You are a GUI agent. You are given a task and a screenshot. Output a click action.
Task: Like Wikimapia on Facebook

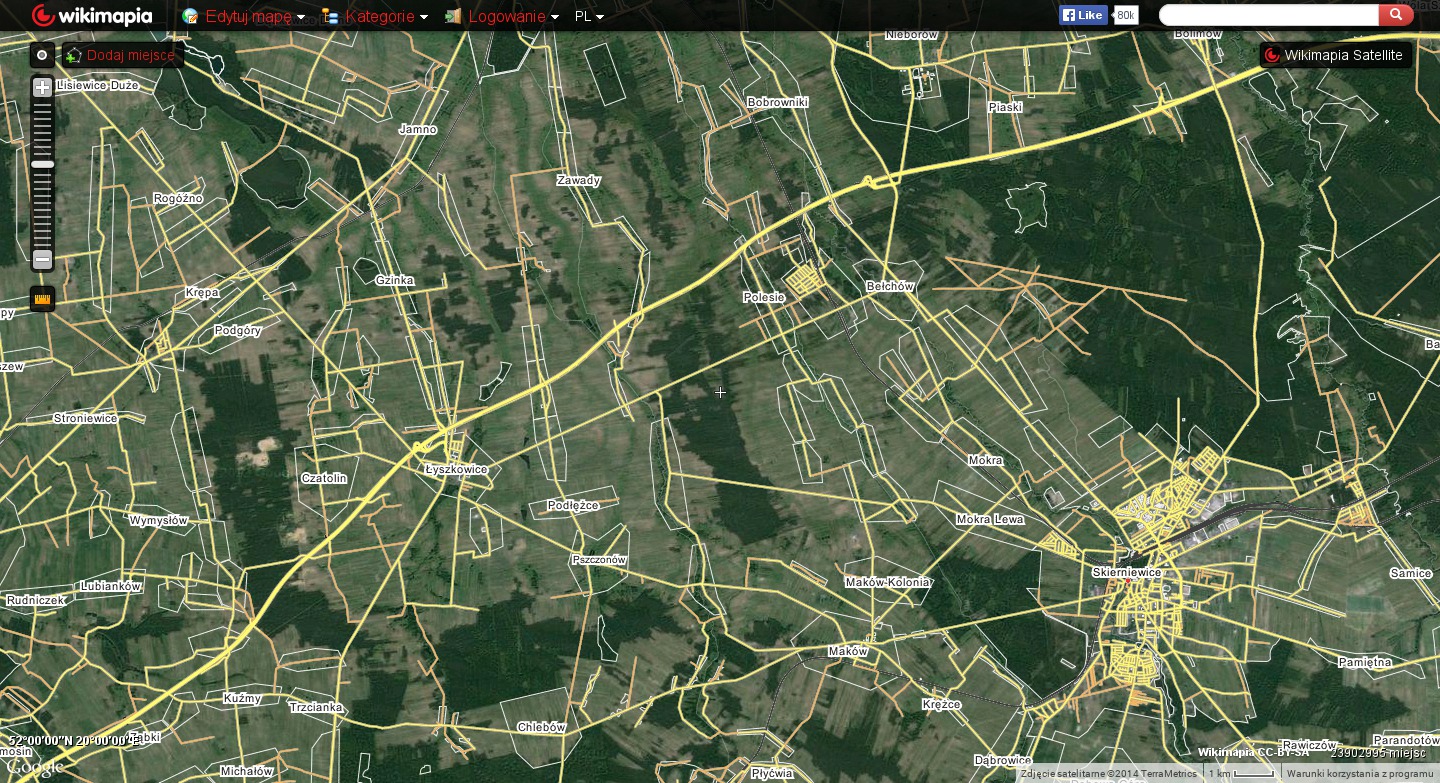pos(1084,15)
